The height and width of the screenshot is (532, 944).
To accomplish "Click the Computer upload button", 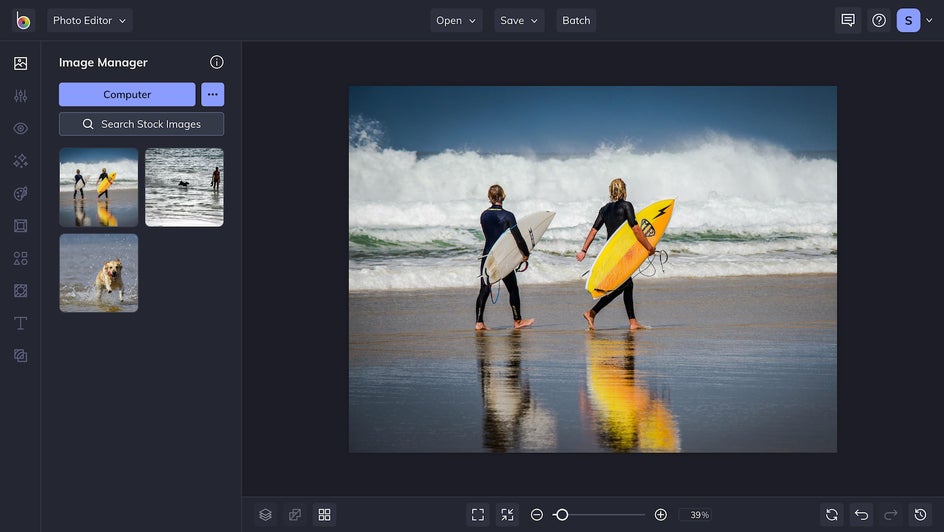I will point(127,94).
